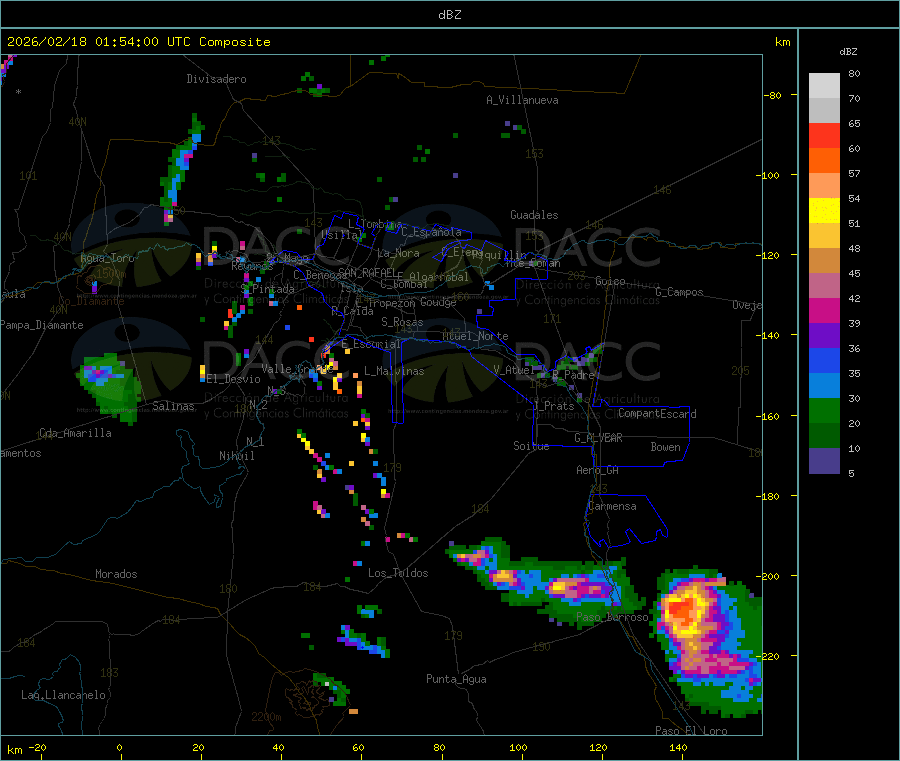Click the L_Malvinas map label

394,371
